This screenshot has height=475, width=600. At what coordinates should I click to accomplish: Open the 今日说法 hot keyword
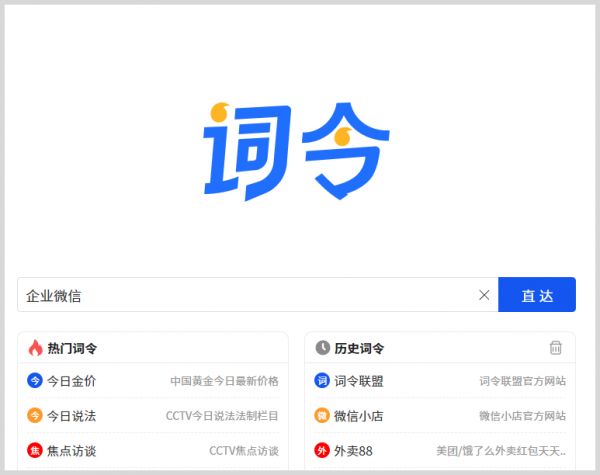[x=72, y=416]
